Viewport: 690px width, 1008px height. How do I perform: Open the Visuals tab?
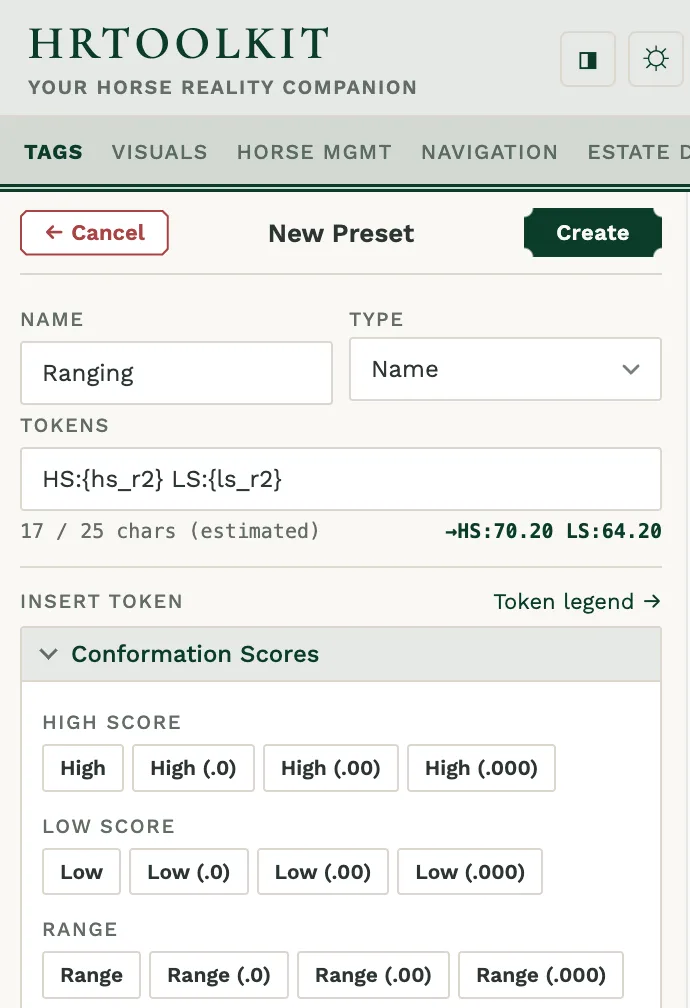tap(159, 152)
